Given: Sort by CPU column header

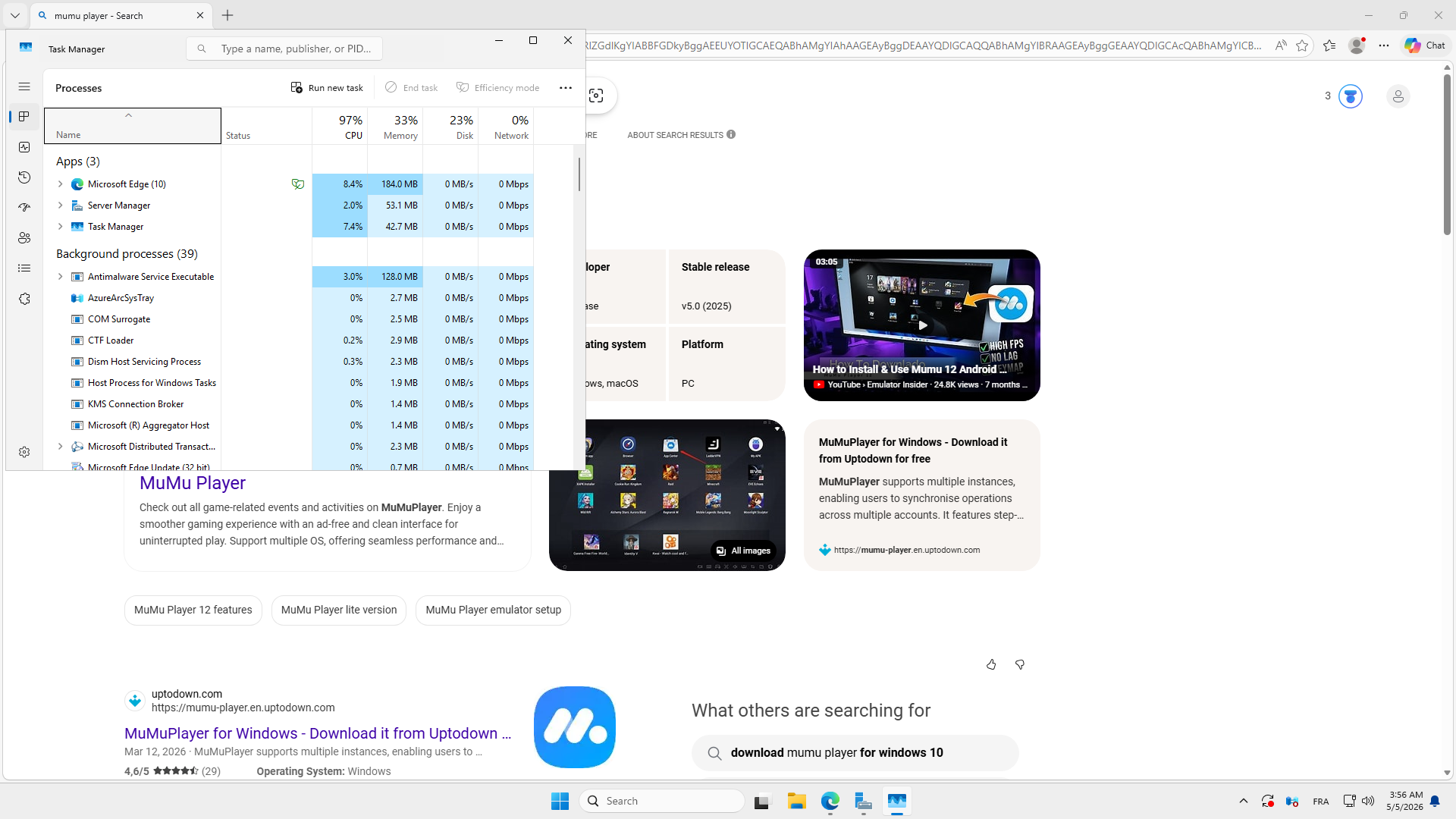Looking at the screenshot, I should click(x=340, y=126).
